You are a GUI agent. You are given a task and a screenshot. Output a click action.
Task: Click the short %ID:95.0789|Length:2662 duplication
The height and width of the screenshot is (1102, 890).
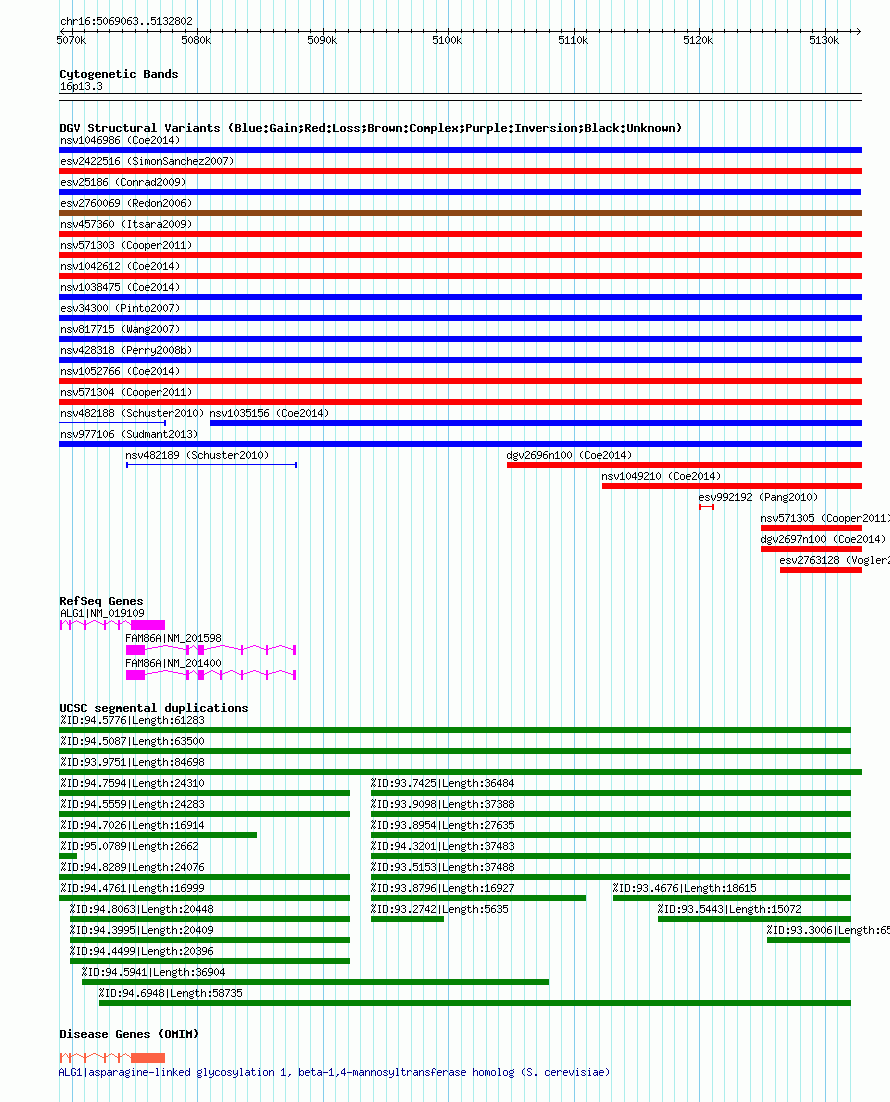[68, 856]
